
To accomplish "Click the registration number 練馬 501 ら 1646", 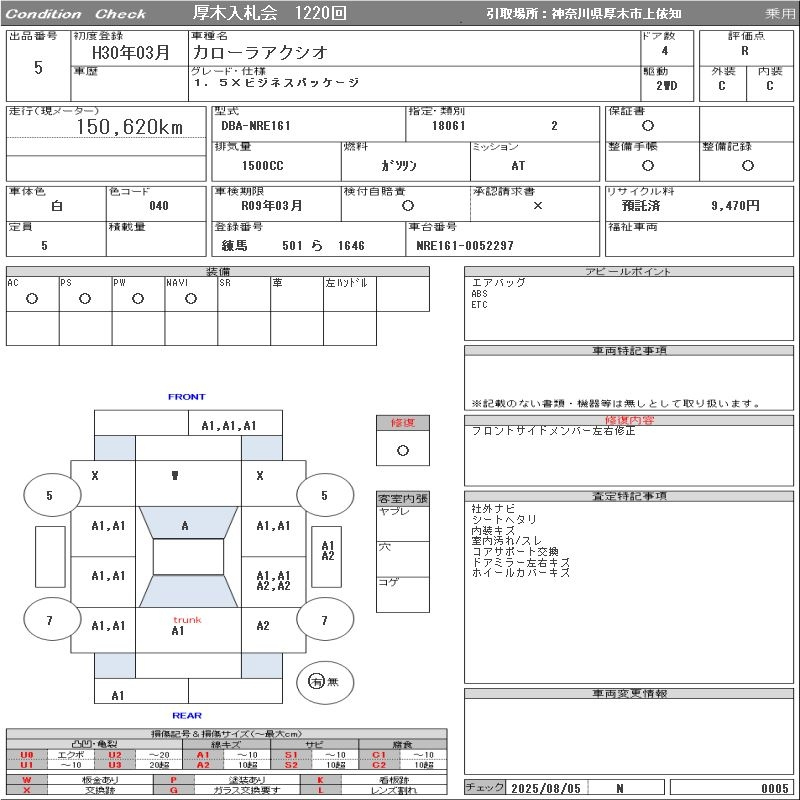I will pos(293,245).
